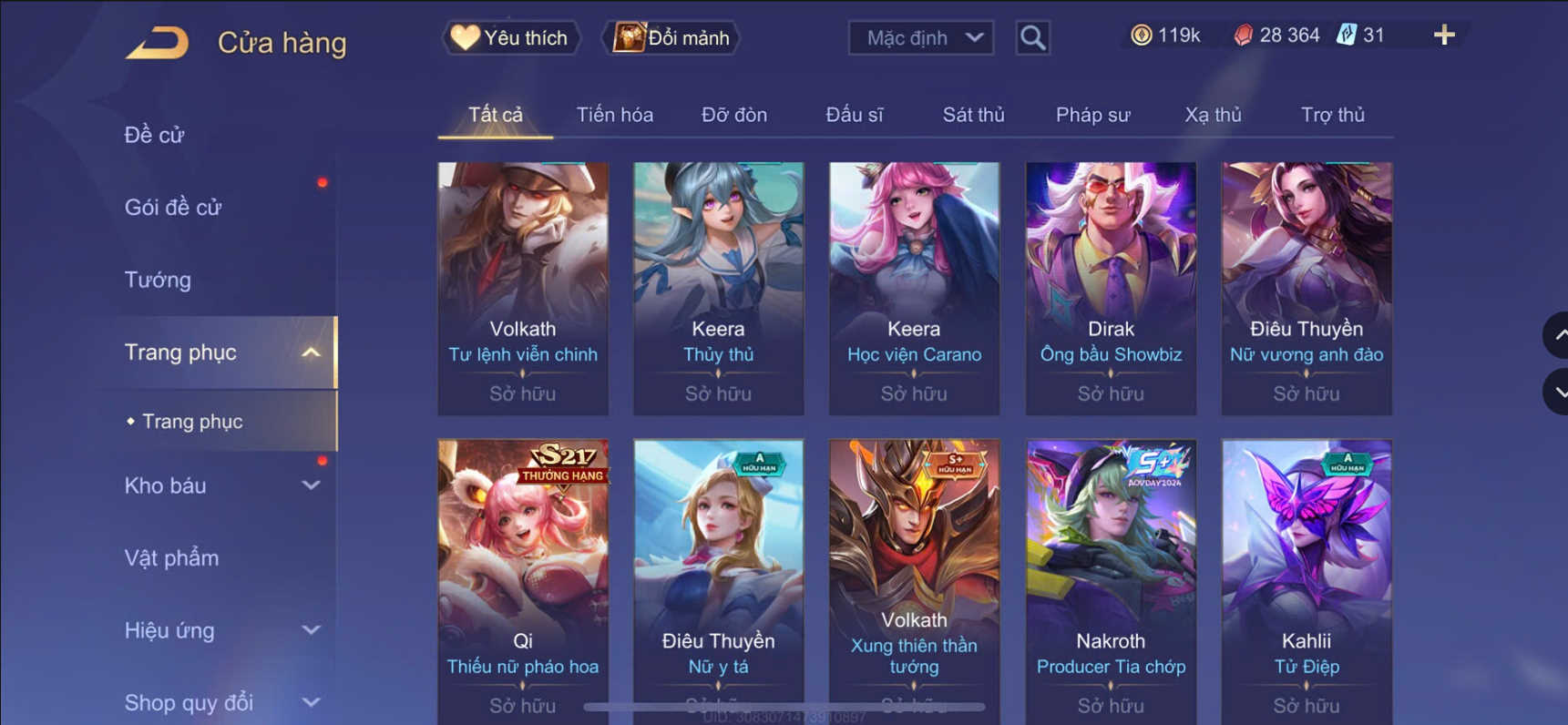Tap the red gem currency icon
1568x725 pixels.
1243,36
